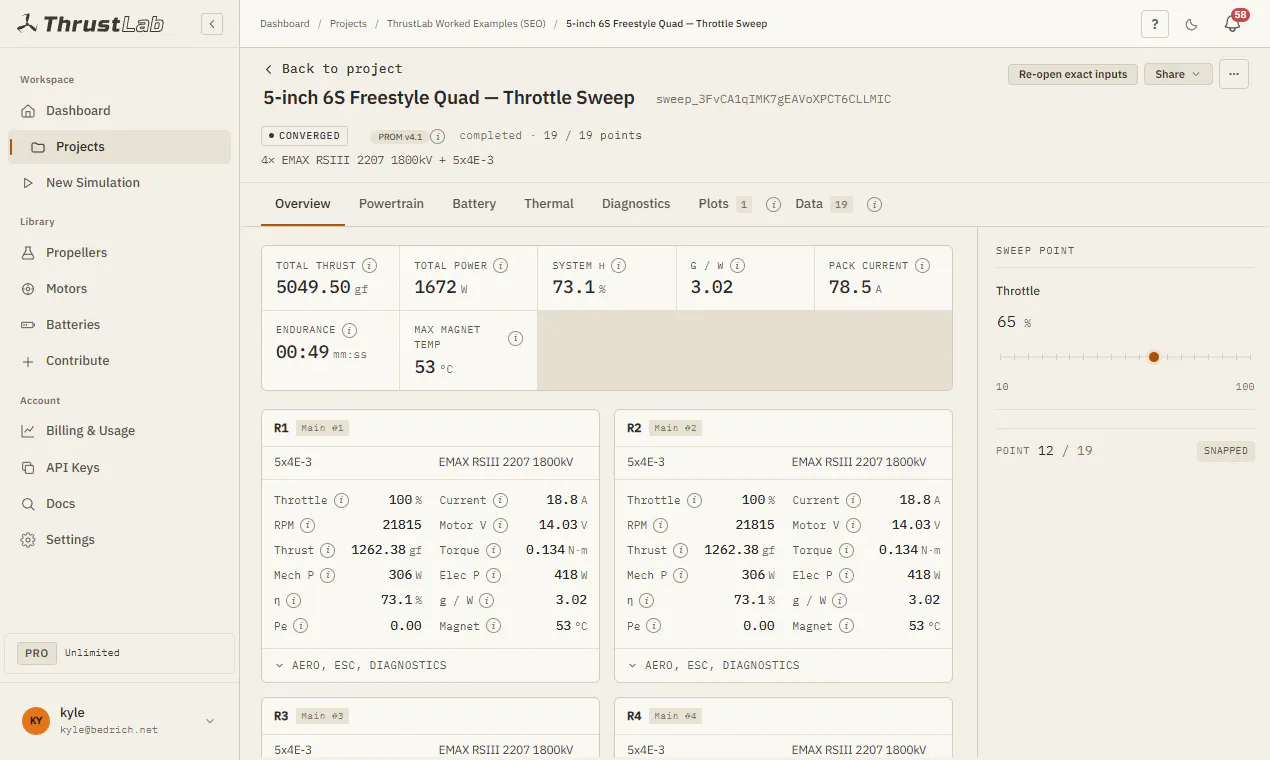Expand R1 Aero, ESC, Diagnostics section
The width and height of the screenshot is (1270, 760).
pyautogui.click(x=430, y=665)
